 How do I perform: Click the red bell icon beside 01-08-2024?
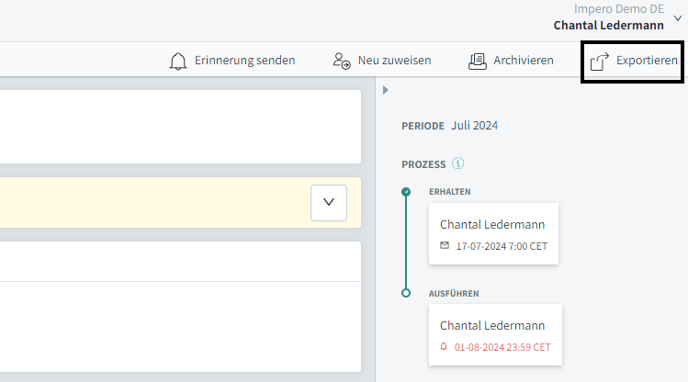click(444, 346)
